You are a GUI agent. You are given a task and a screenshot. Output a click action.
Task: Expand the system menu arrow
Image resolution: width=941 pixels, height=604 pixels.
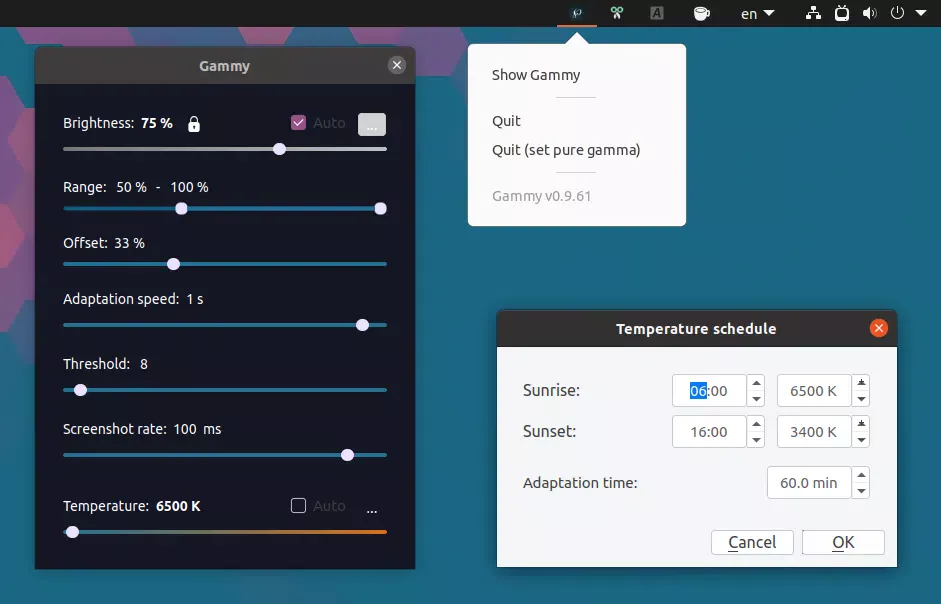[921, 13]
